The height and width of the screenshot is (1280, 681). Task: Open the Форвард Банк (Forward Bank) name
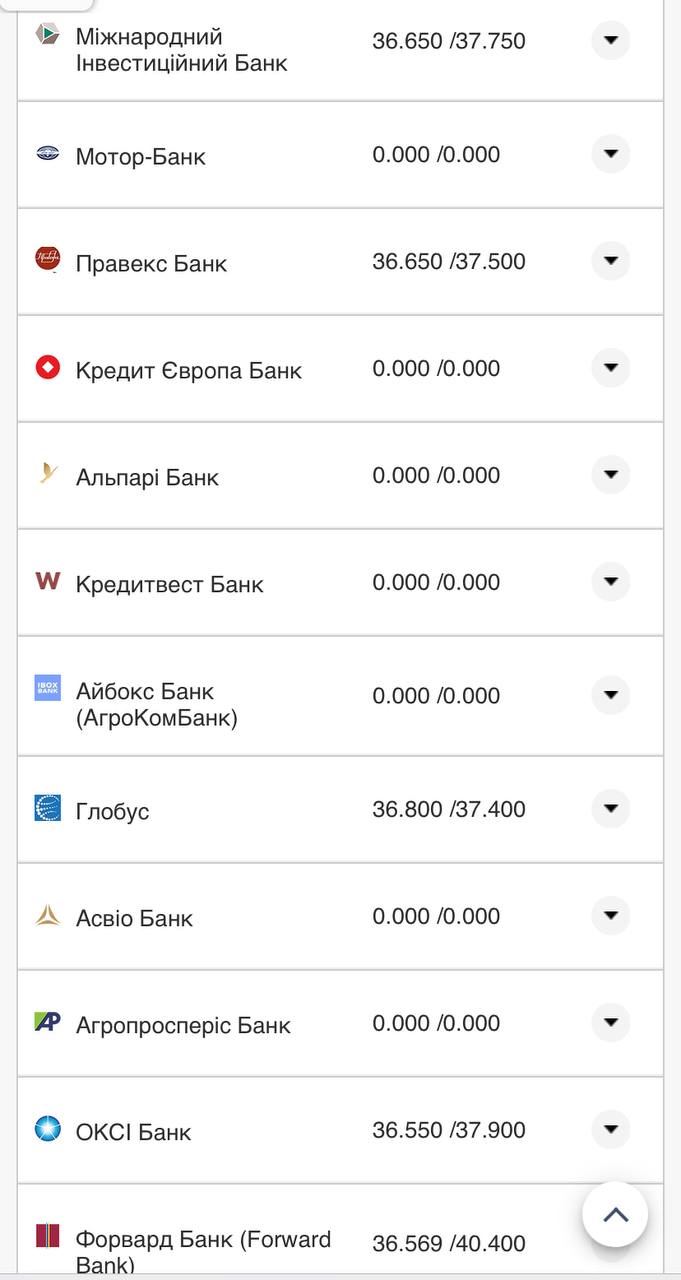tap(203, 1251)
